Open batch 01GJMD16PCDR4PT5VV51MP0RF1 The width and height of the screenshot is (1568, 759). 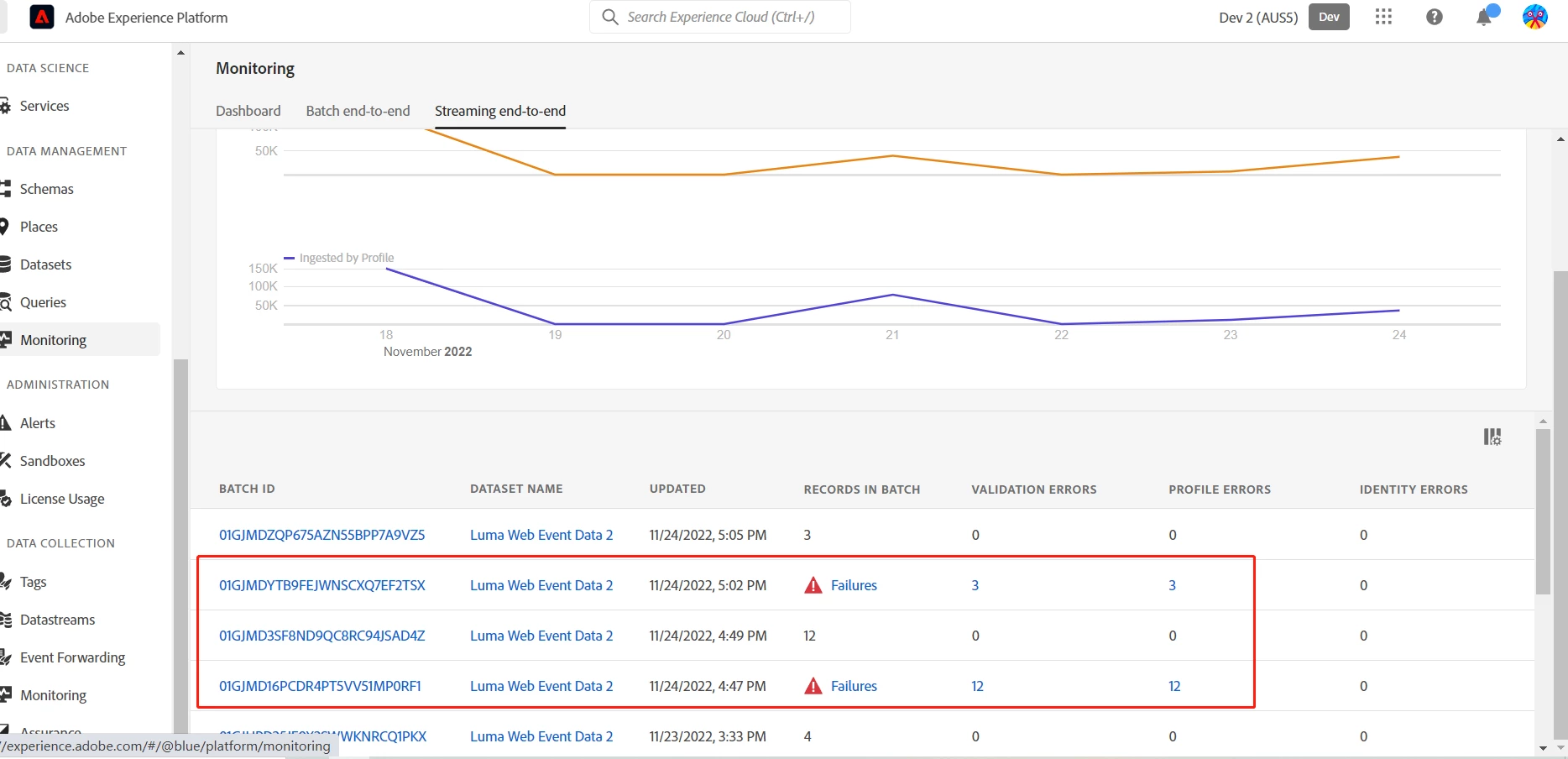tap(320, 686)
